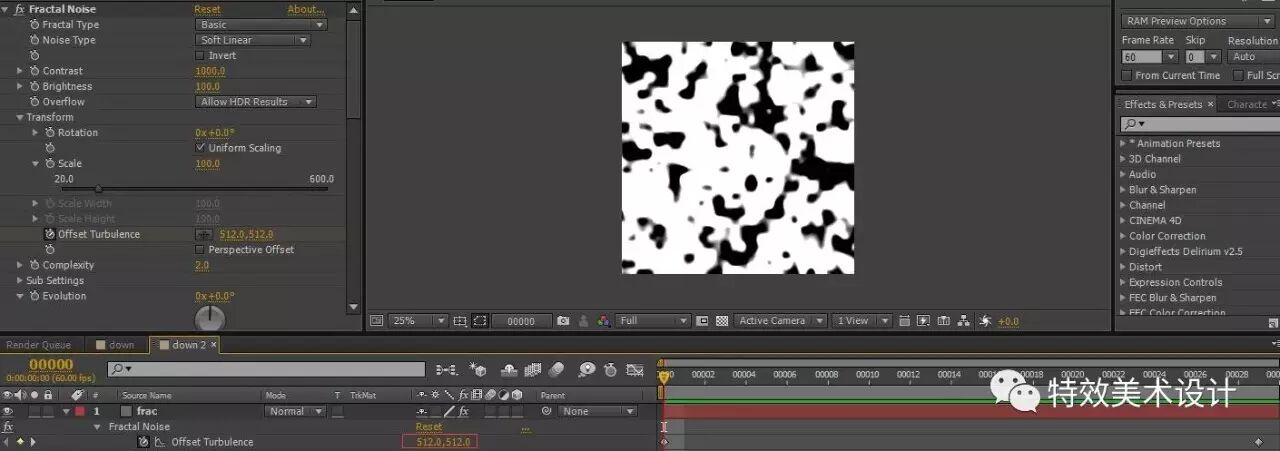This screenshot has width=1280, height=451.
Task: Toggle the Contrast stopwatch
Action: [35, 71]
